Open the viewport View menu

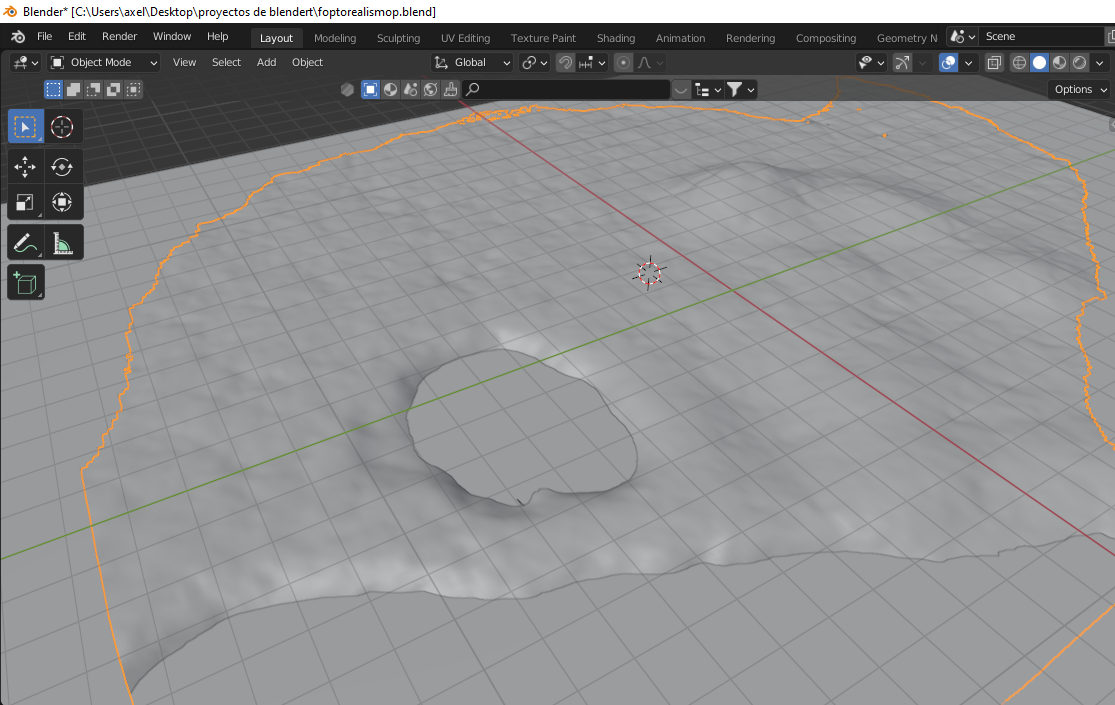tap(184, 63)
